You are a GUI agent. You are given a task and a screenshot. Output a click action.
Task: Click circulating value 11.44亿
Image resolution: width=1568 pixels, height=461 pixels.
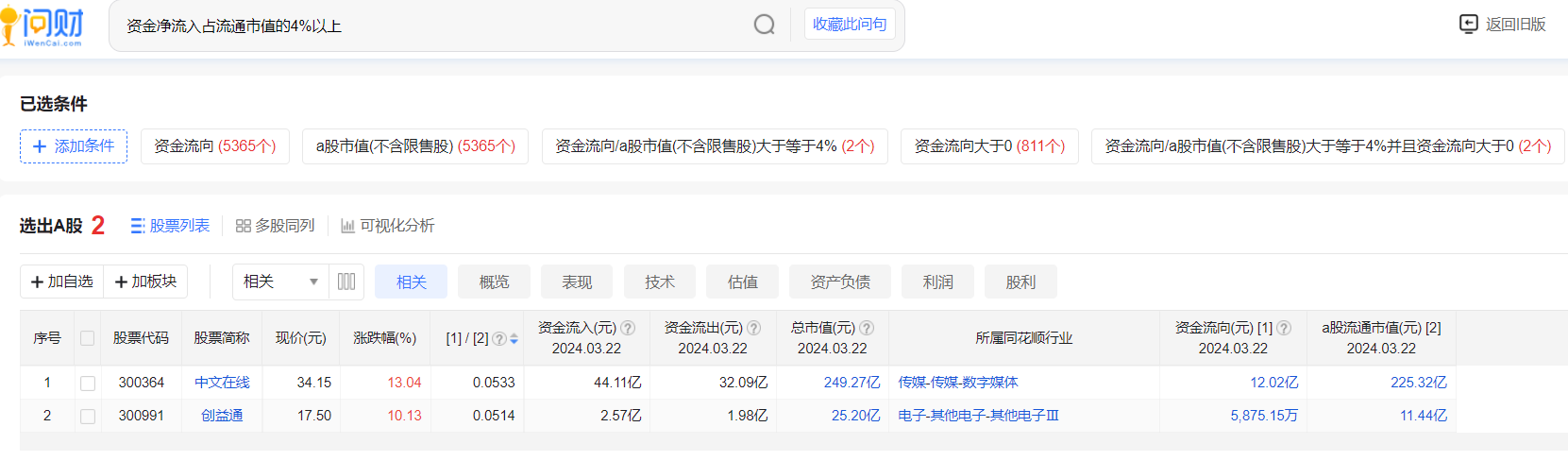point(1423,416)
